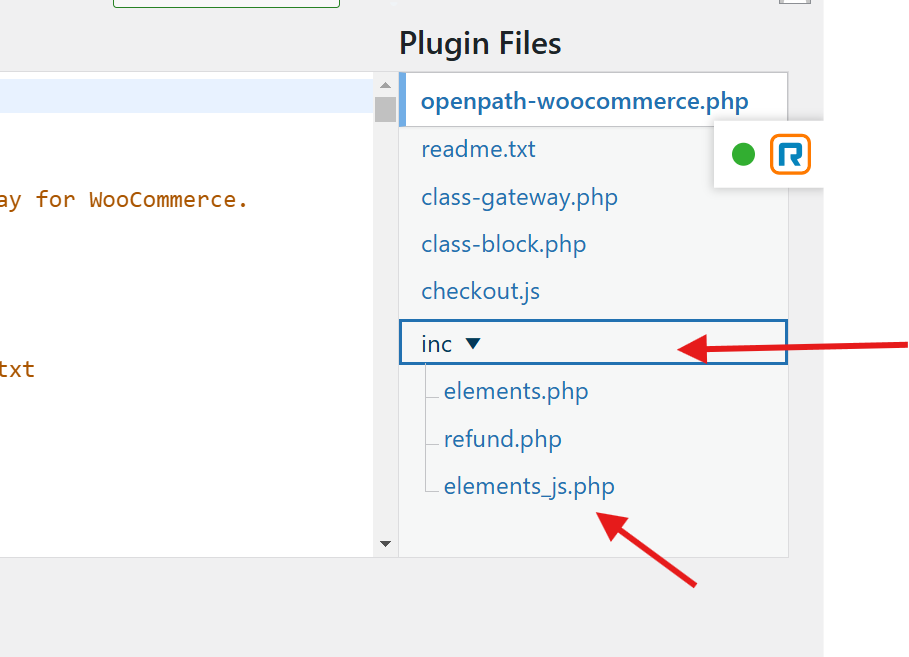
Task: Click the editor scrollbar thumb
Action: pyautogui.click(x=386, y=109)
